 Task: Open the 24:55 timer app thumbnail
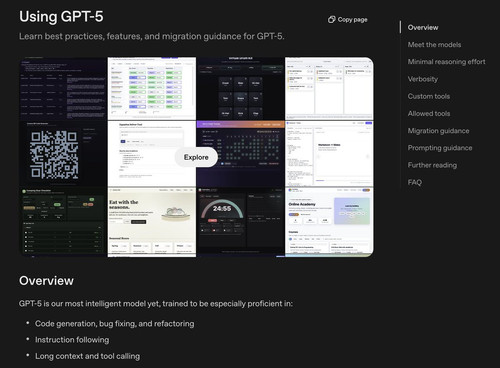click(240, 222)
